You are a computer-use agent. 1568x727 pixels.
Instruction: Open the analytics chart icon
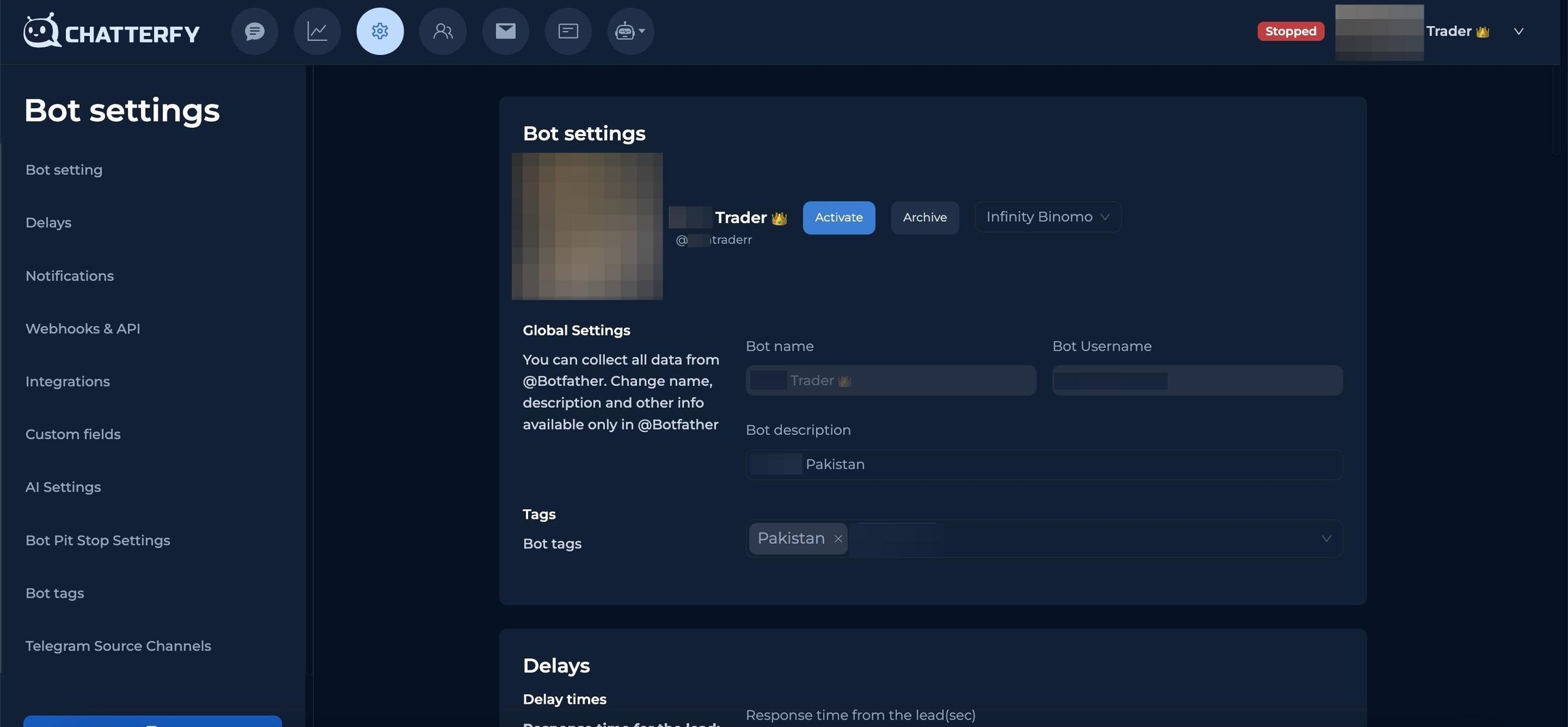point(317,31)
